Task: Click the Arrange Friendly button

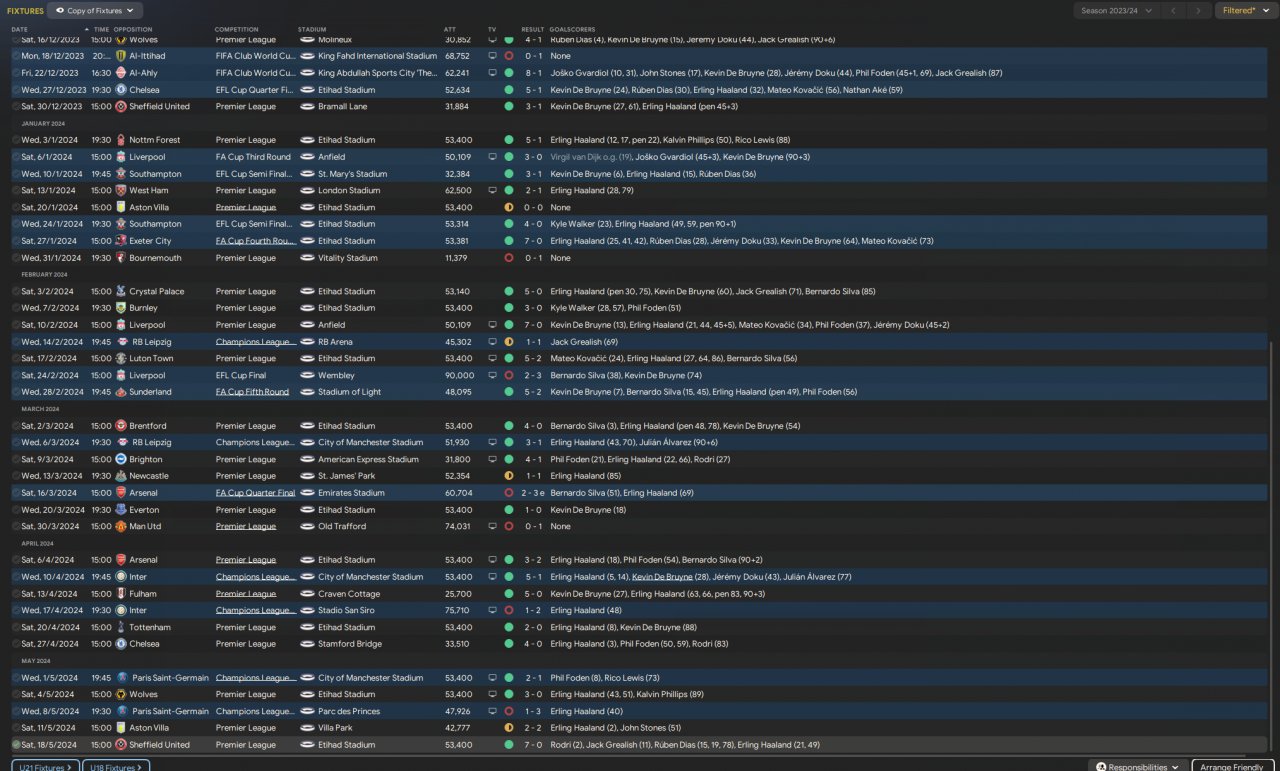Action: 1230,767
